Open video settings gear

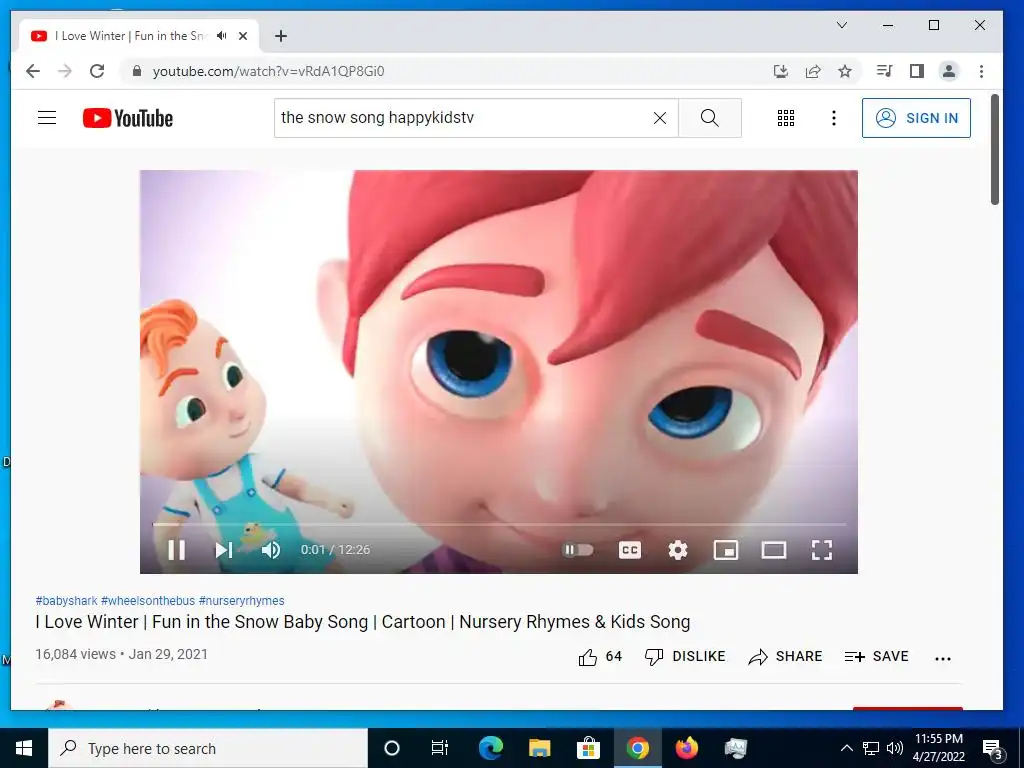point(678,550)
